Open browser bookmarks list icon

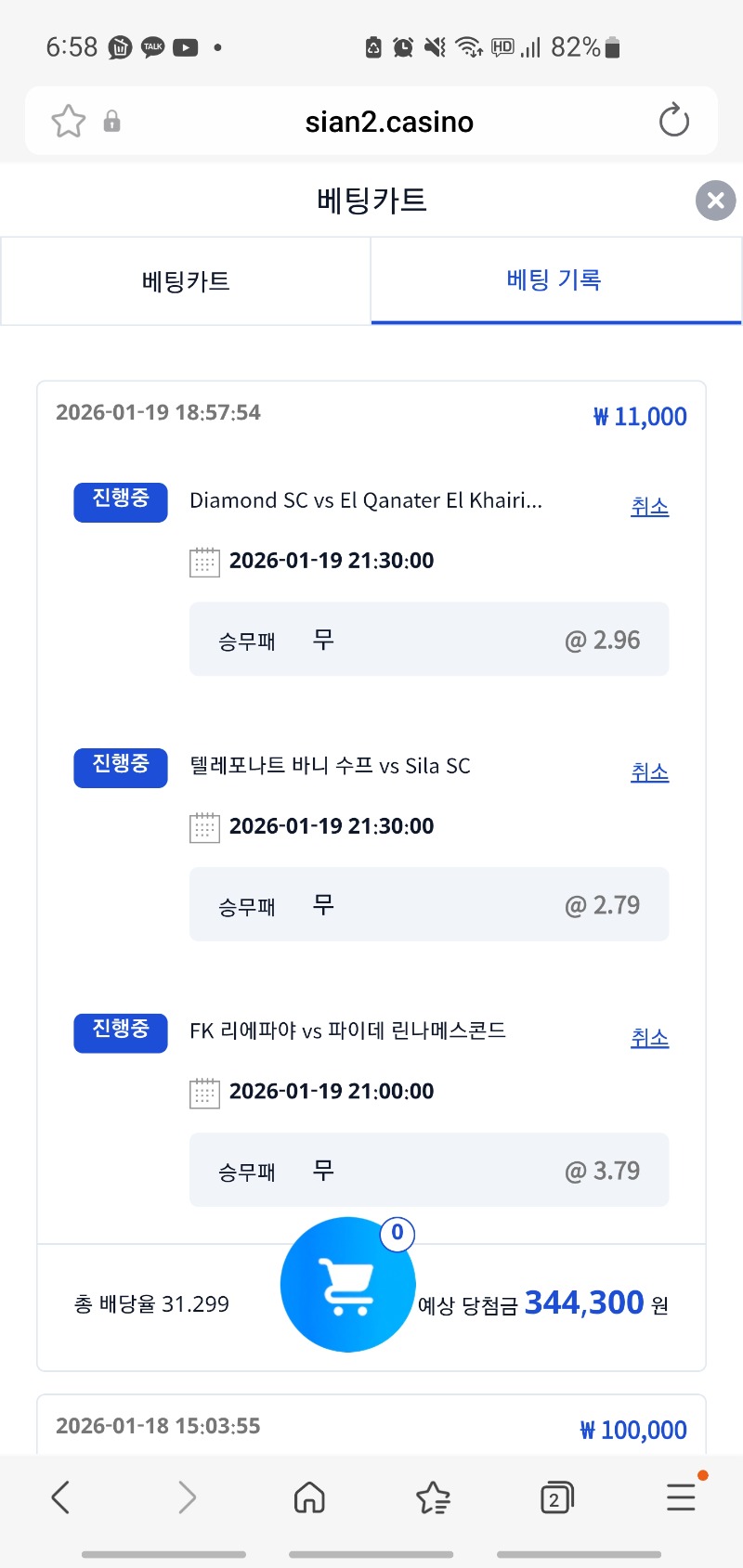(x=433, y=1497)
